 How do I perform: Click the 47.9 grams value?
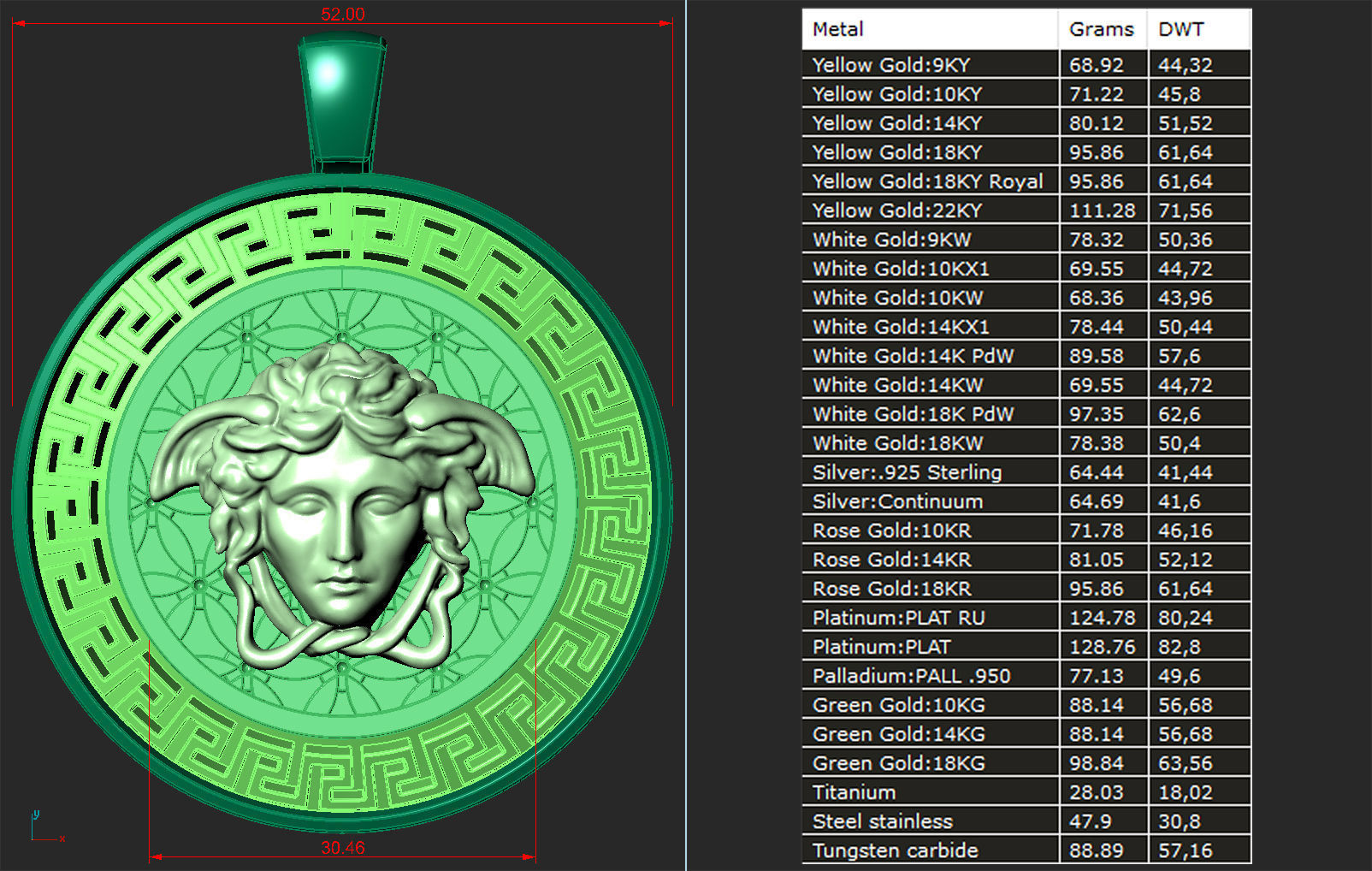click(x=1090, y=821)
